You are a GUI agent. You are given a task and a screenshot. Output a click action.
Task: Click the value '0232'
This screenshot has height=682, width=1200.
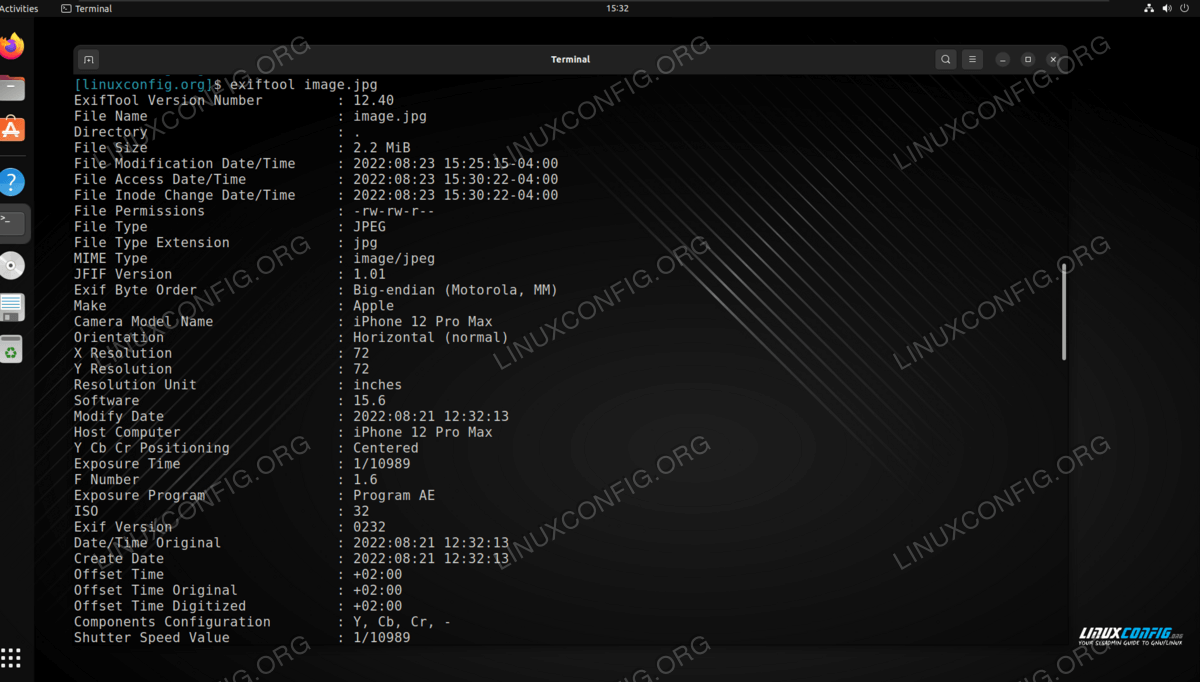click(x=370, y=527)
